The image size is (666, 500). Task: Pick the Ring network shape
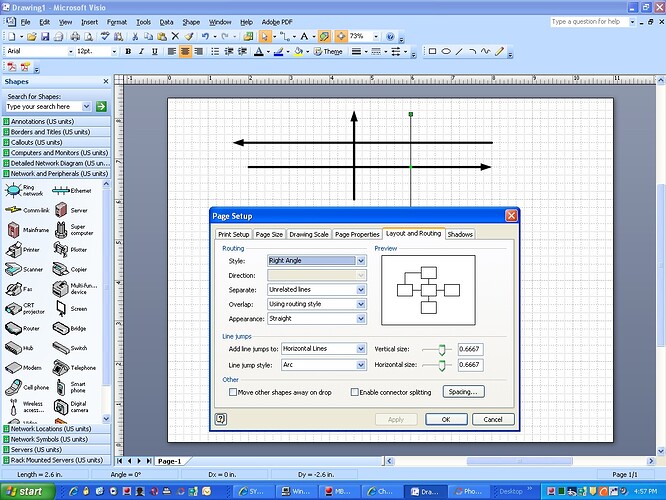point(24,190)
